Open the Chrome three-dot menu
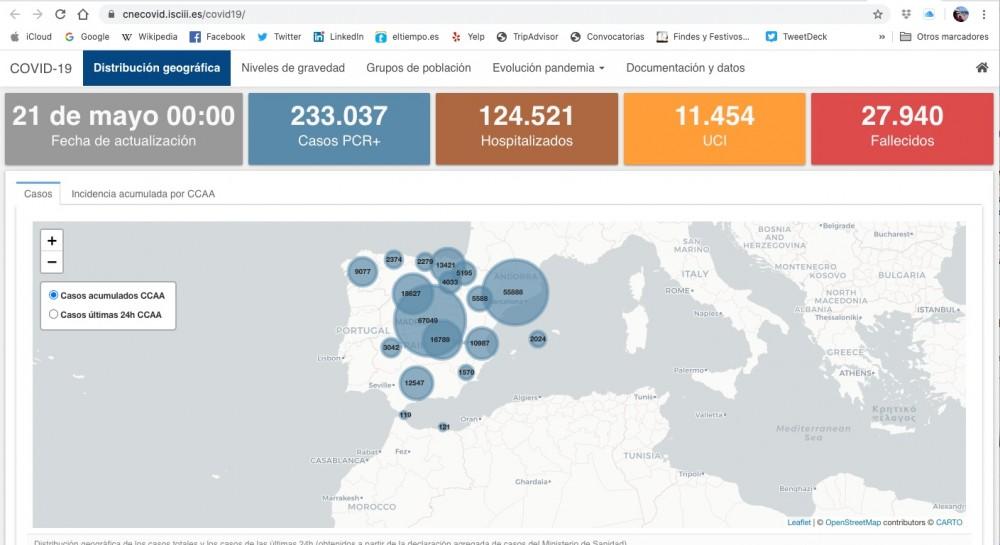The image size is (1000, 545). click(x=984, y=14)
